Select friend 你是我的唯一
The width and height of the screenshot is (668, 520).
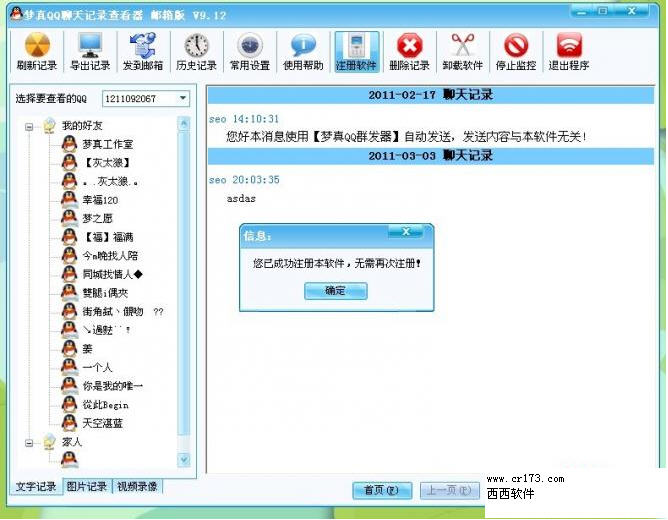[112, 386]
